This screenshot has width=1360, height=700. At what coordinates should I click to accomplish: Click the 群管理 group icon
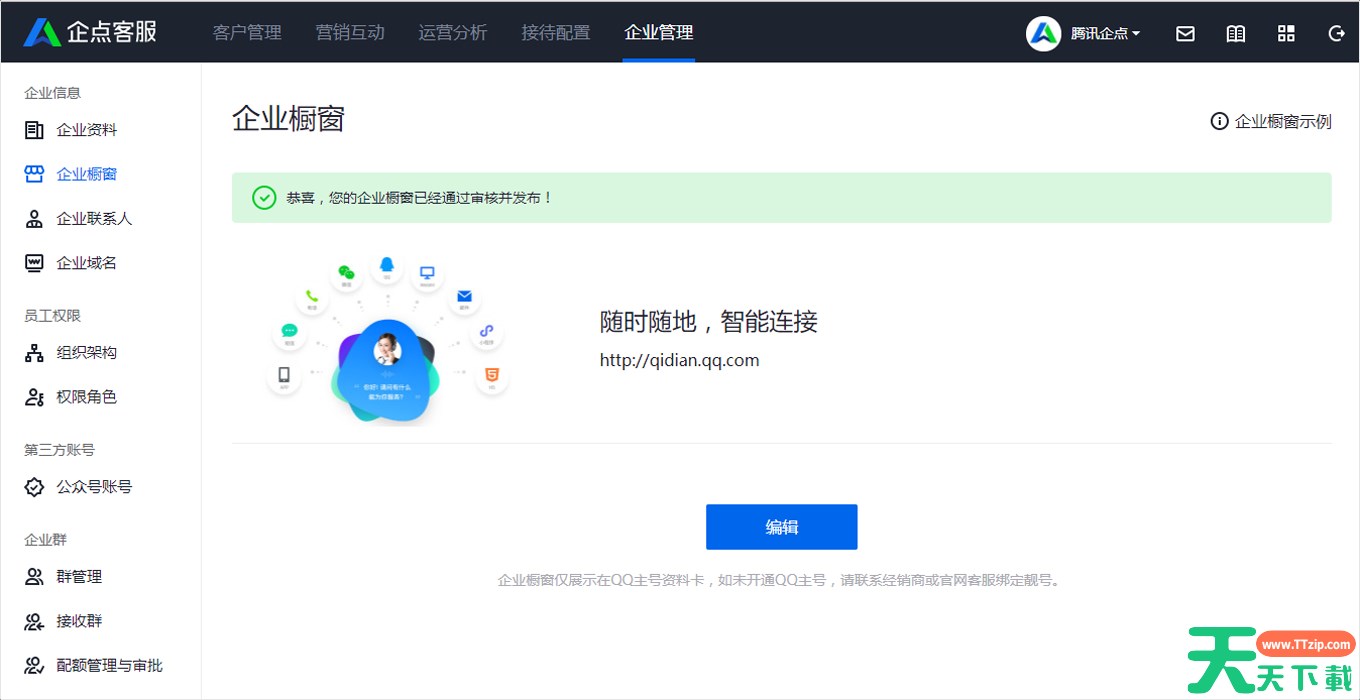33,576
